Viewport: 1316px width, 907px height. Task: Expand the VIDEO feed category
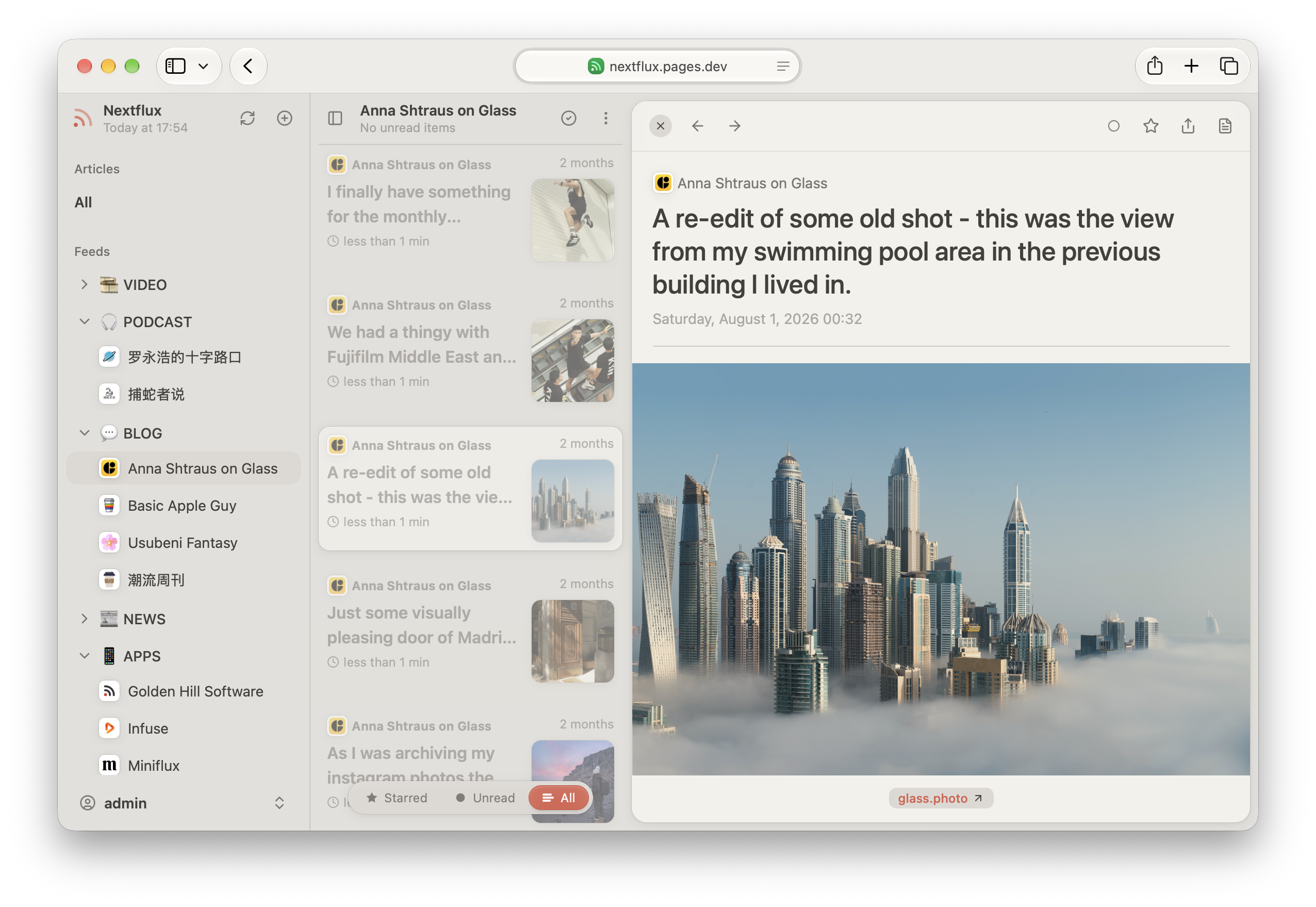coord(84,284)
